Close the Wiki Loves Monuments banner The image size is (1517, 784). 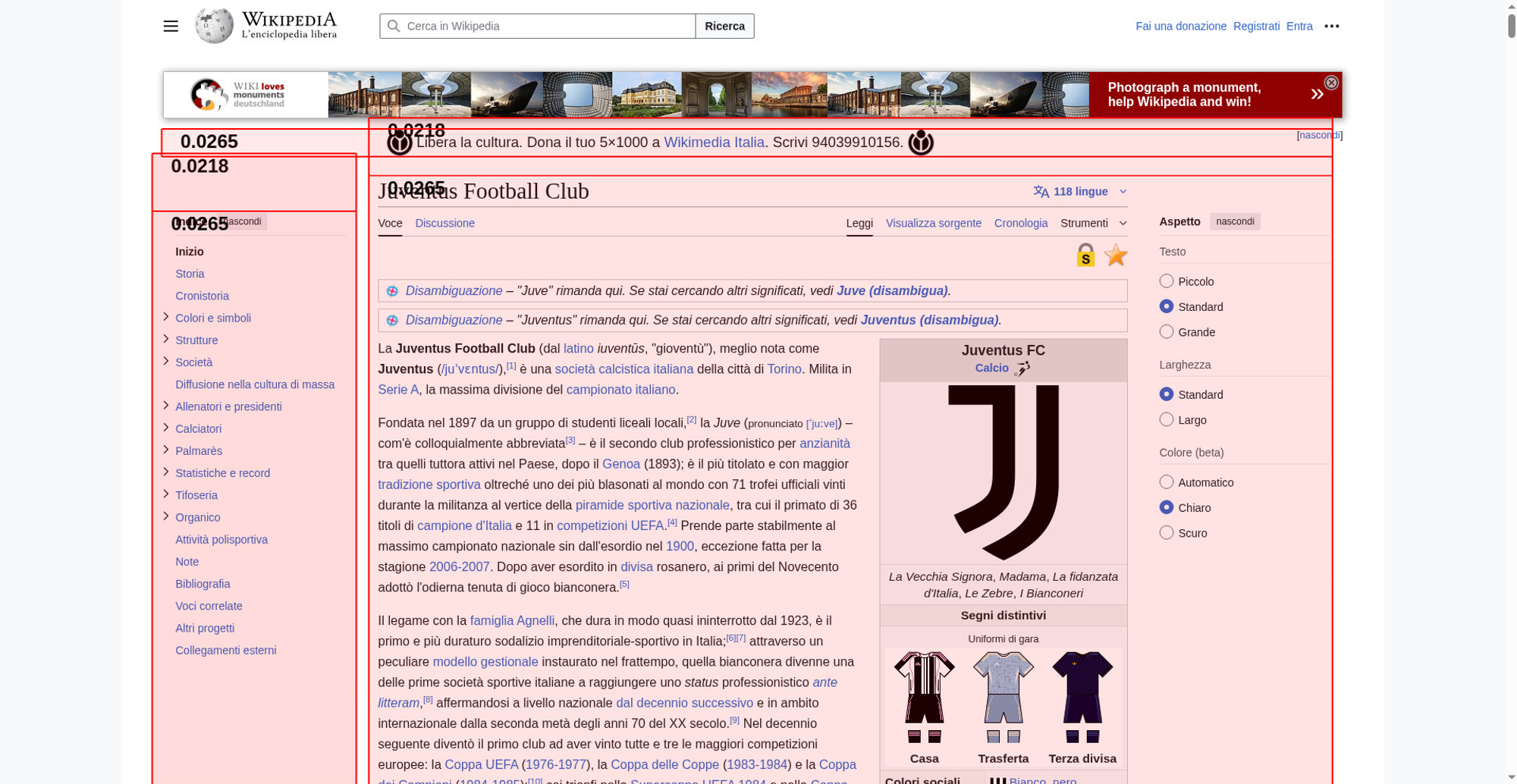pos(1330,83)
